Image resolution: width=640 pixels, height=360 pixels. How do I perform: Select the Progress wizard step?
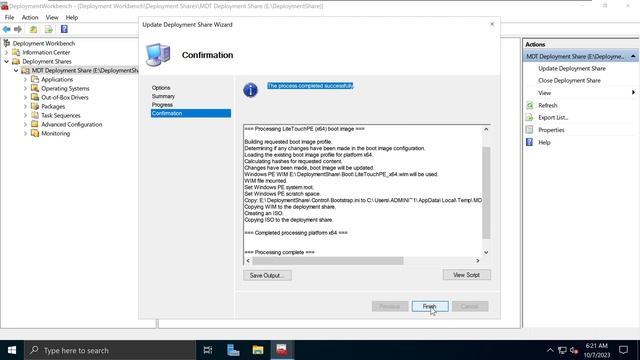coord(162,105)
